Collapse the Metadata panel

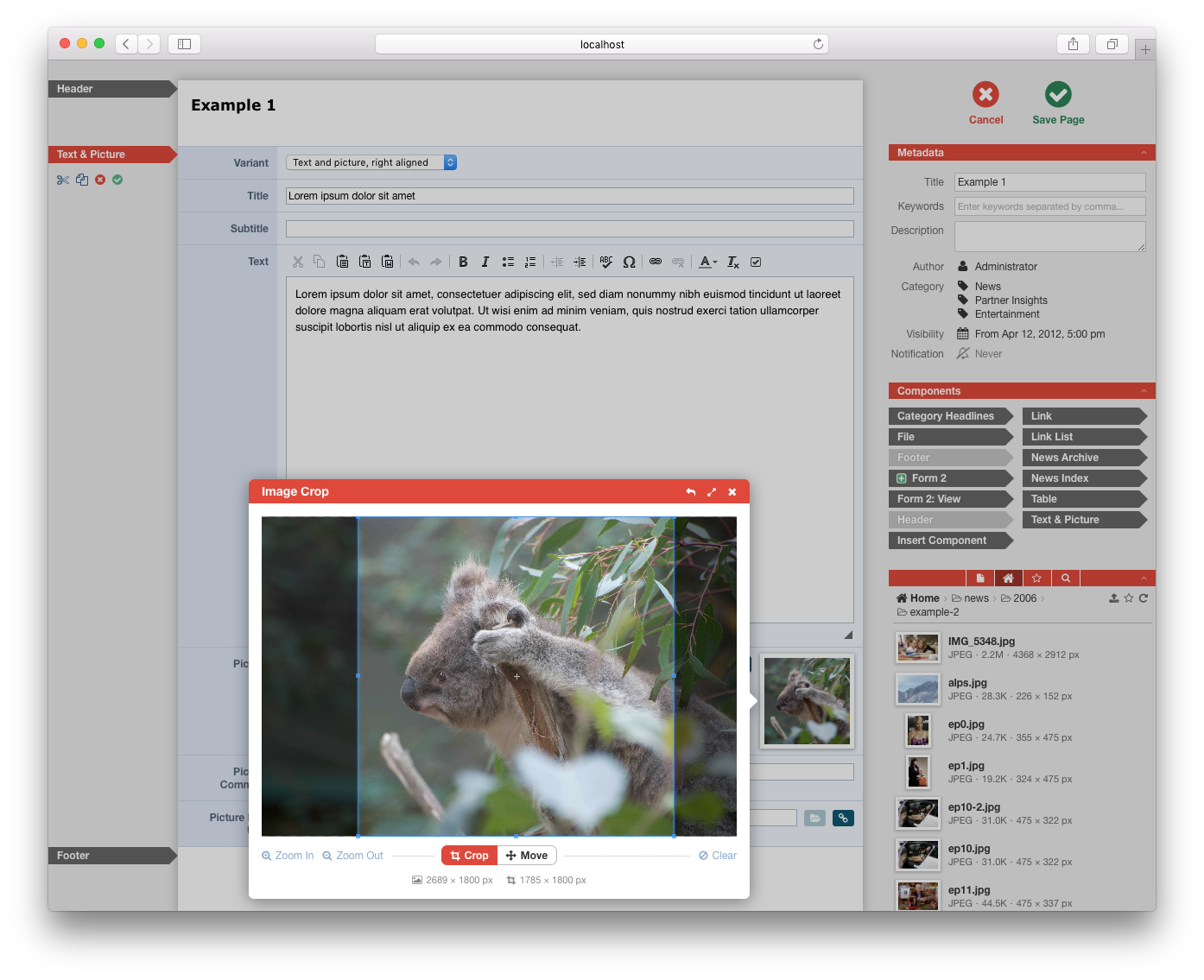pos(1144,153)
